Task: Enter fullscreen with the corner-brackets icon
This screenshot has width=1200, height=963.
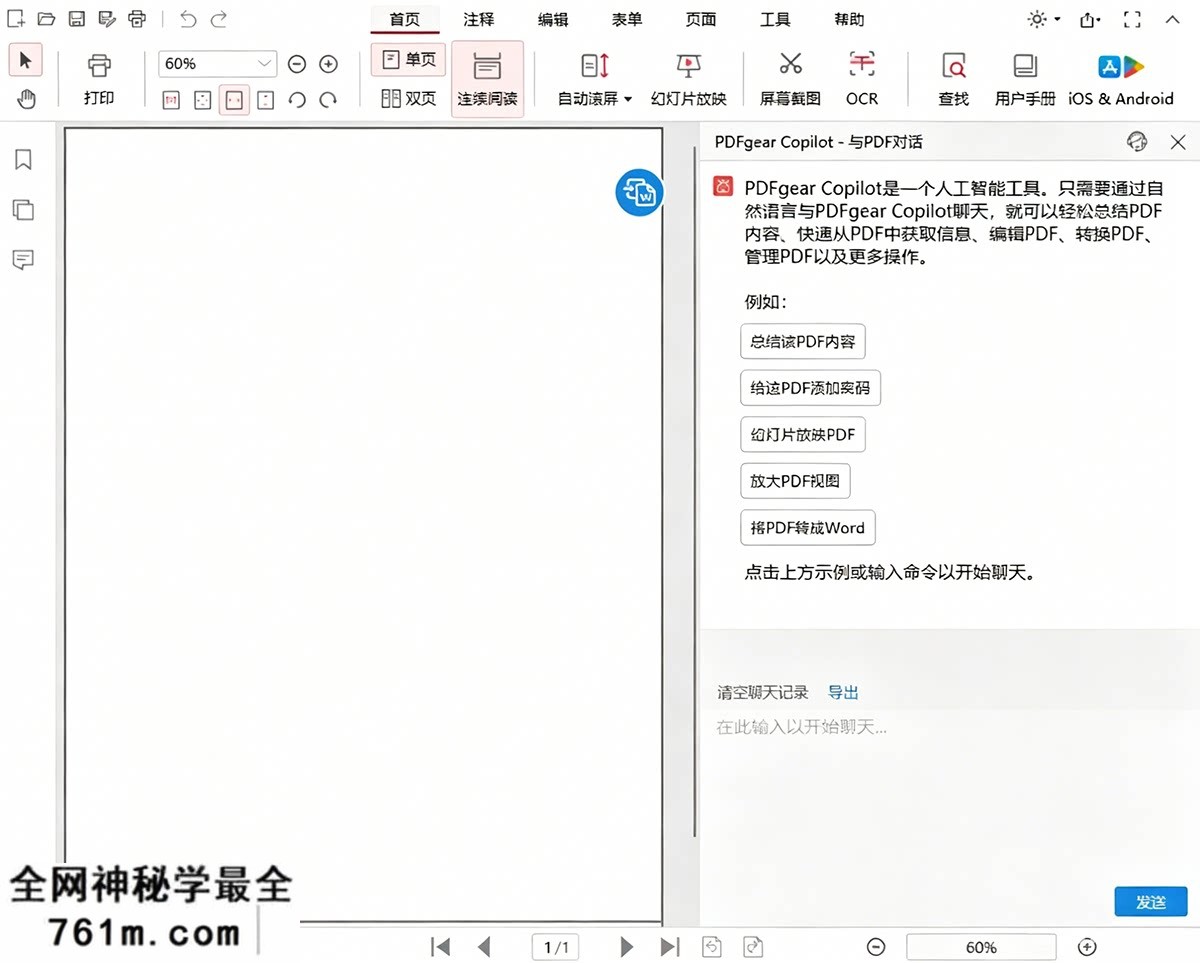Action: tap(1132, 19)
